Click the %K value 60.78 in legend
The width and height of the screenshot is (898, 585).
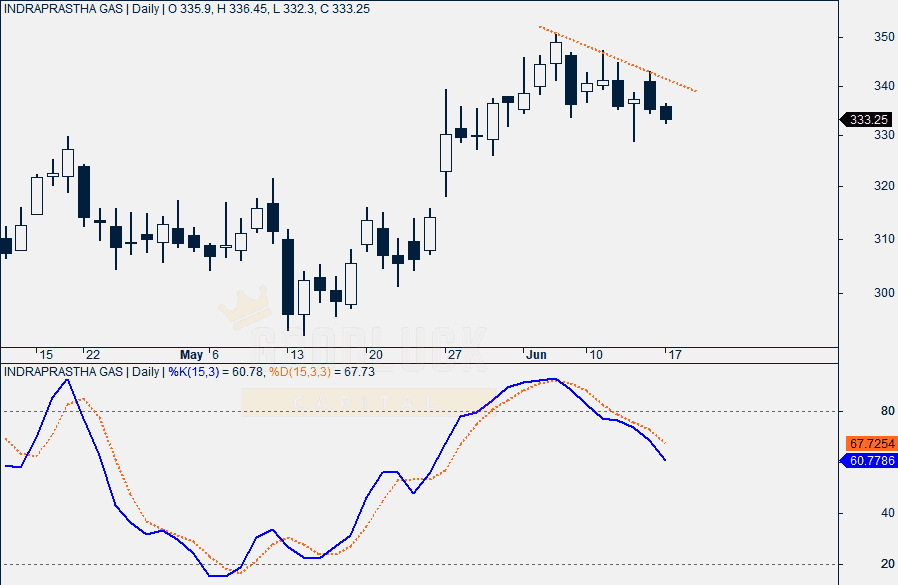248,372
